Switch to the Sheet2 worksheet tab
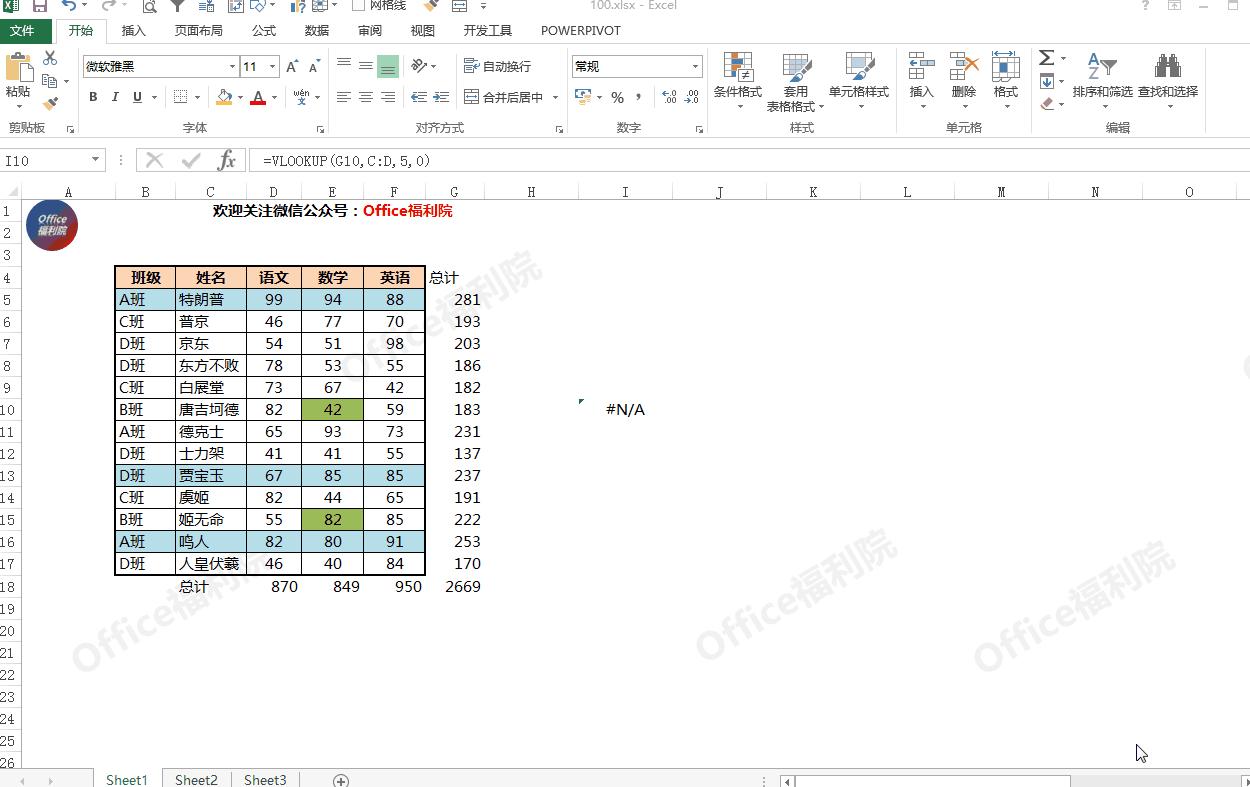The width and height of the screenshot is (1250, 787). (x=196, y=779)
